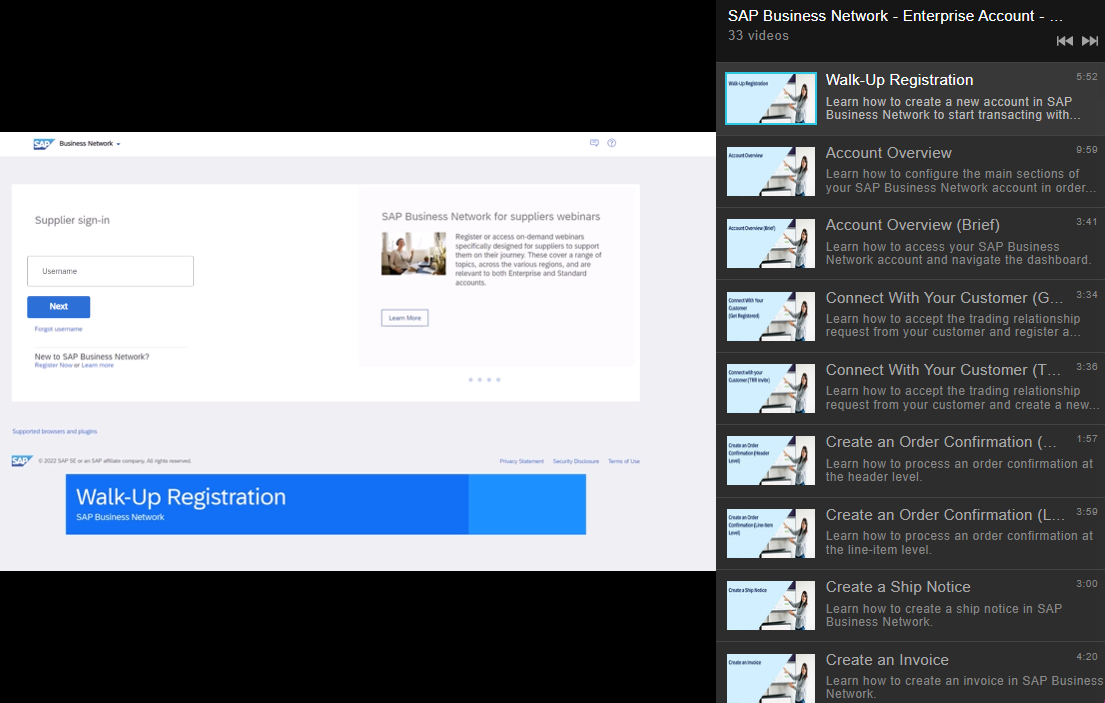
Task: Open the help question mark icon
Action: point(612,143)
